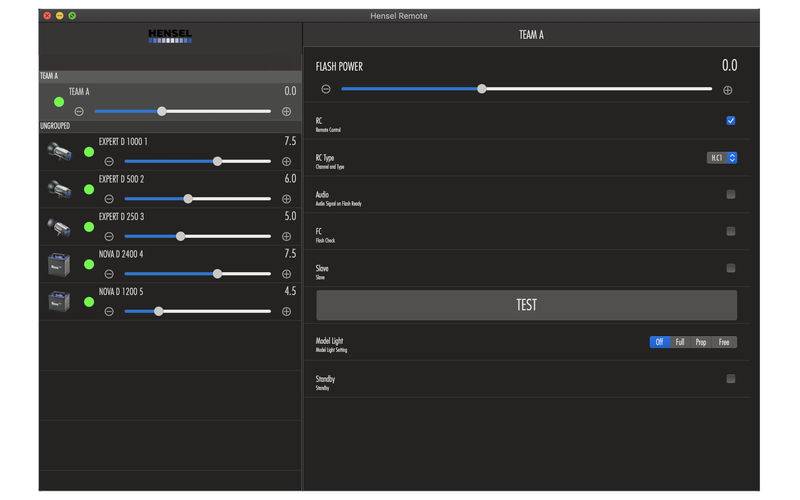The height and width of the screenshot is (500, 800).
Task: Click green status dot of Nova D 1200 5
Action: pyautogui.click(x=89, y=302)
